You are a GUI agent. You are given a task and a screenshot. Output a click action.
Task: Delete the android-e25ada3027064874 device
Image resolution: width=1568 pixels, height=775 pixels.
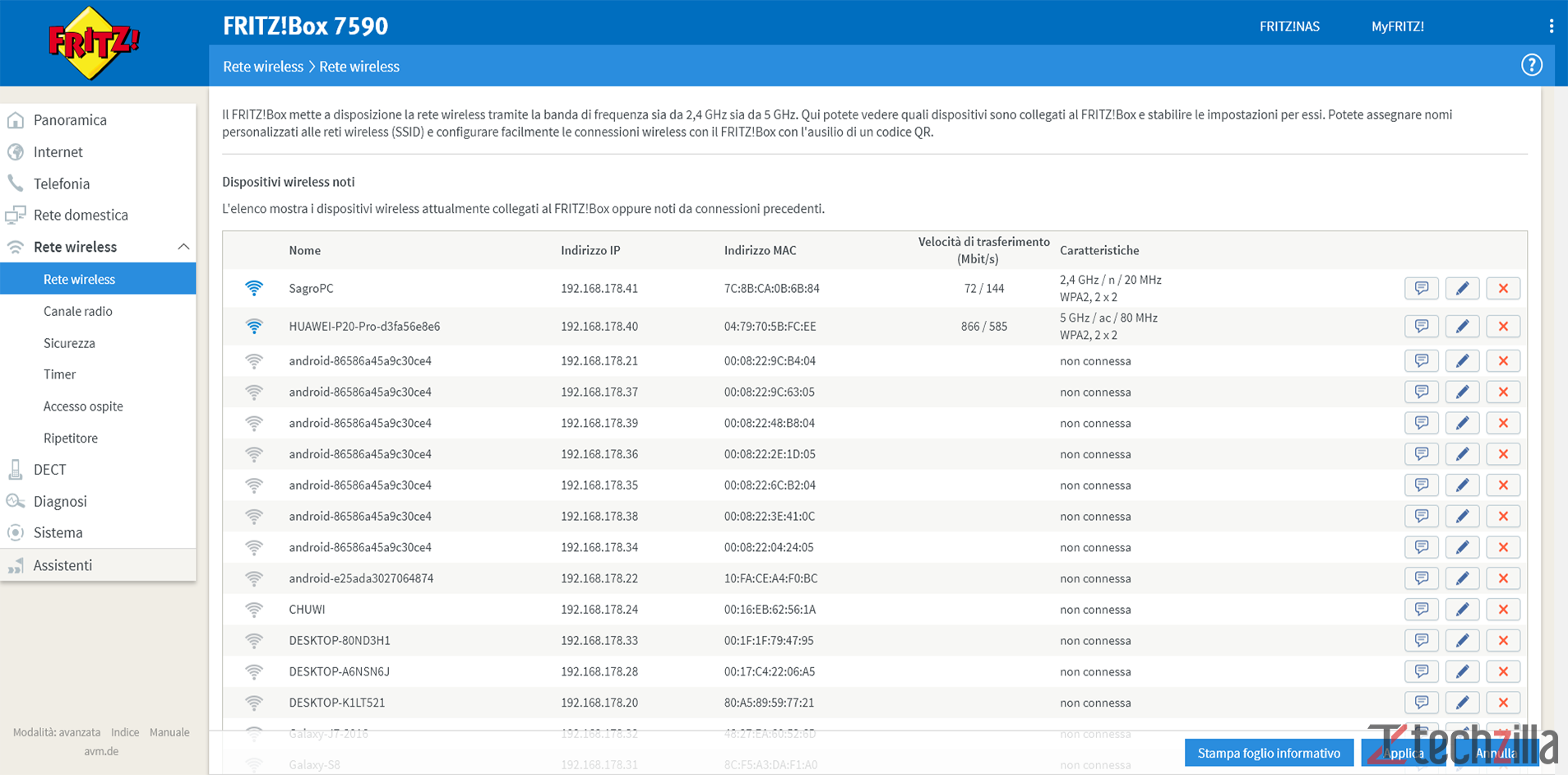[1503, 579]
